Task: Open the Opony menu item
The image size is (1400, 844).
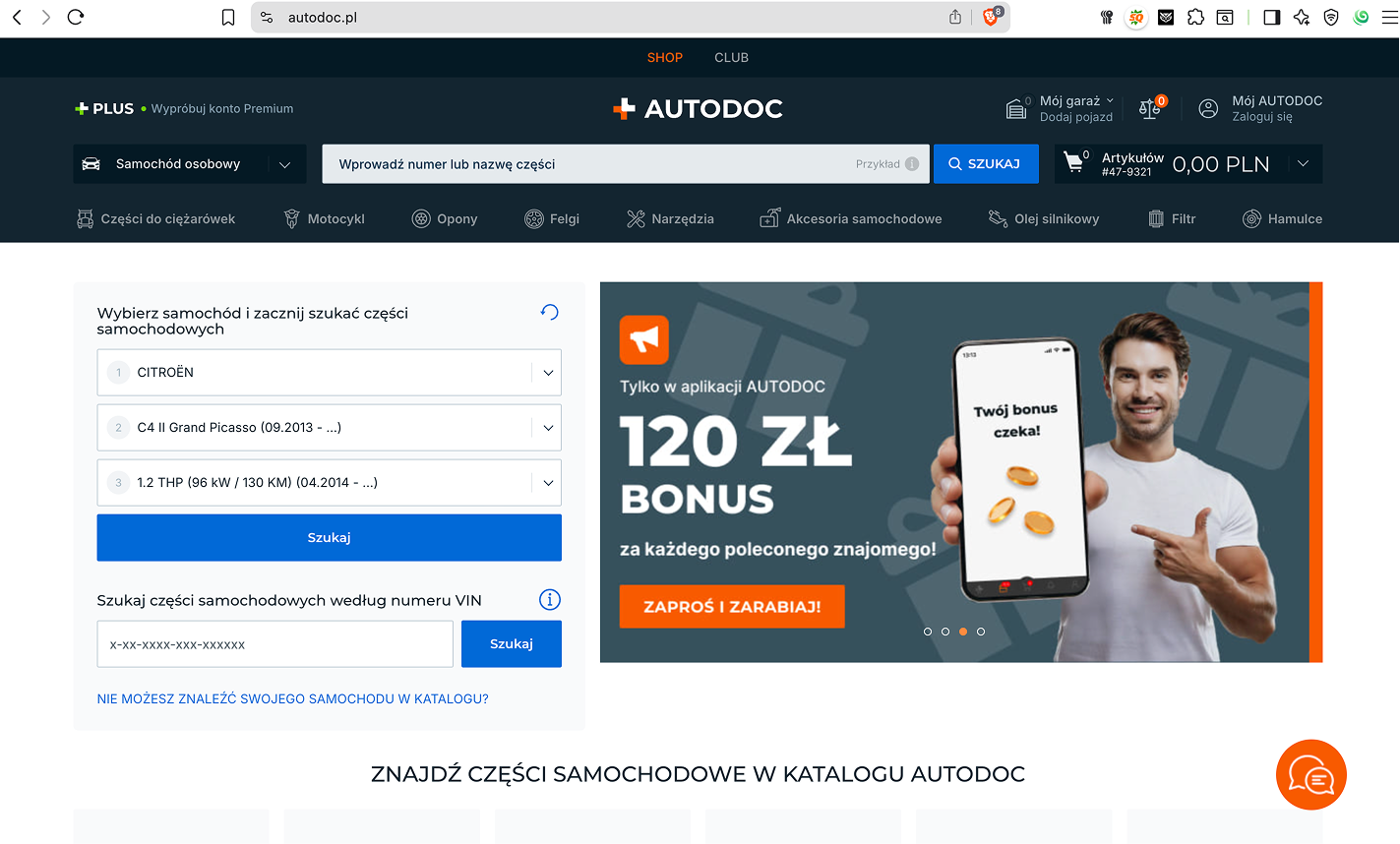Action: (x=445, y=219)
